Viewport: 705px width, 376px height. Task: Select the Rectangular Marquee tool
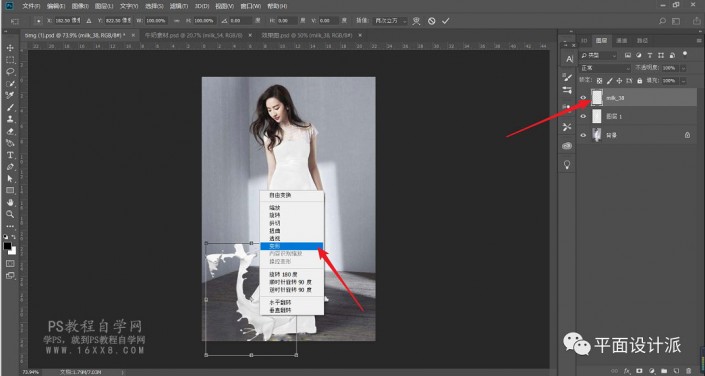coord(10,60)
